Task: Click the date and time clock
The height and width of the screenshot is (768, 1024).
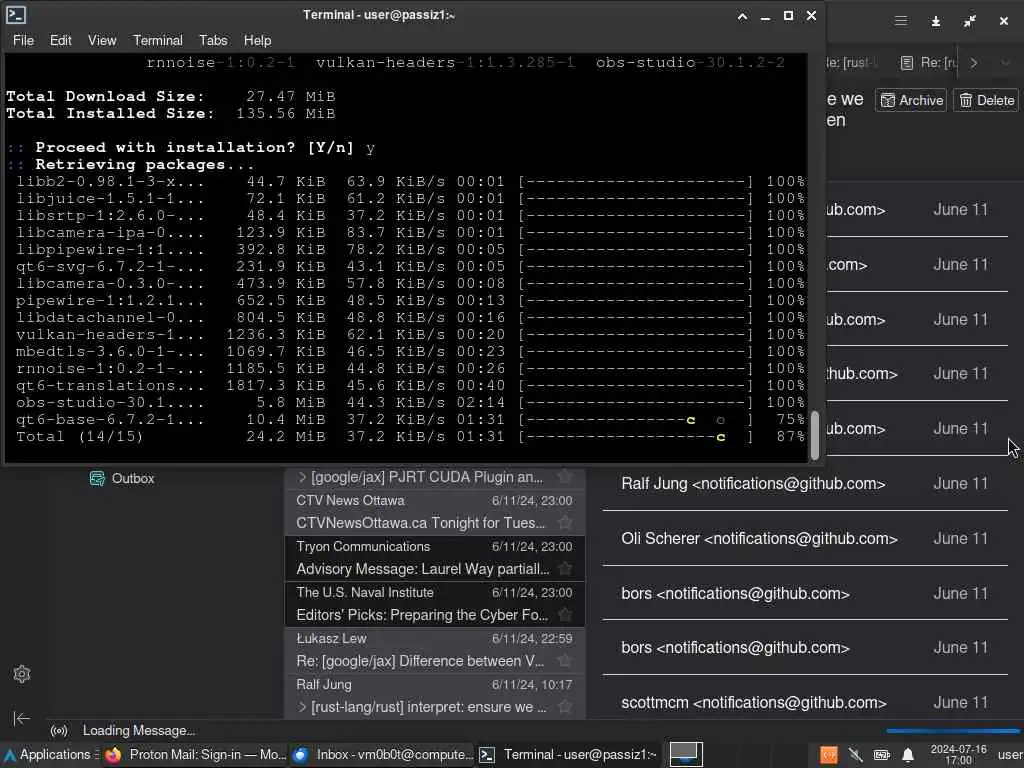Action: 958,755
